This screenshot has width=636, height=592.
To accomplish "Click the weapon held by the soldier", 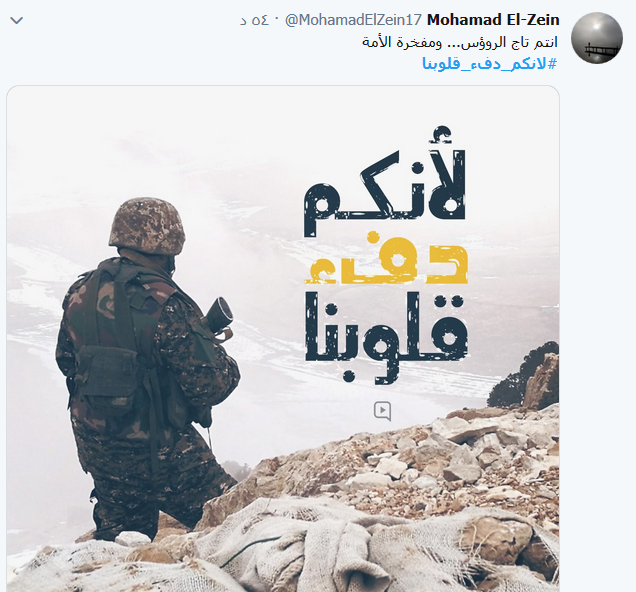I will 219,316.
